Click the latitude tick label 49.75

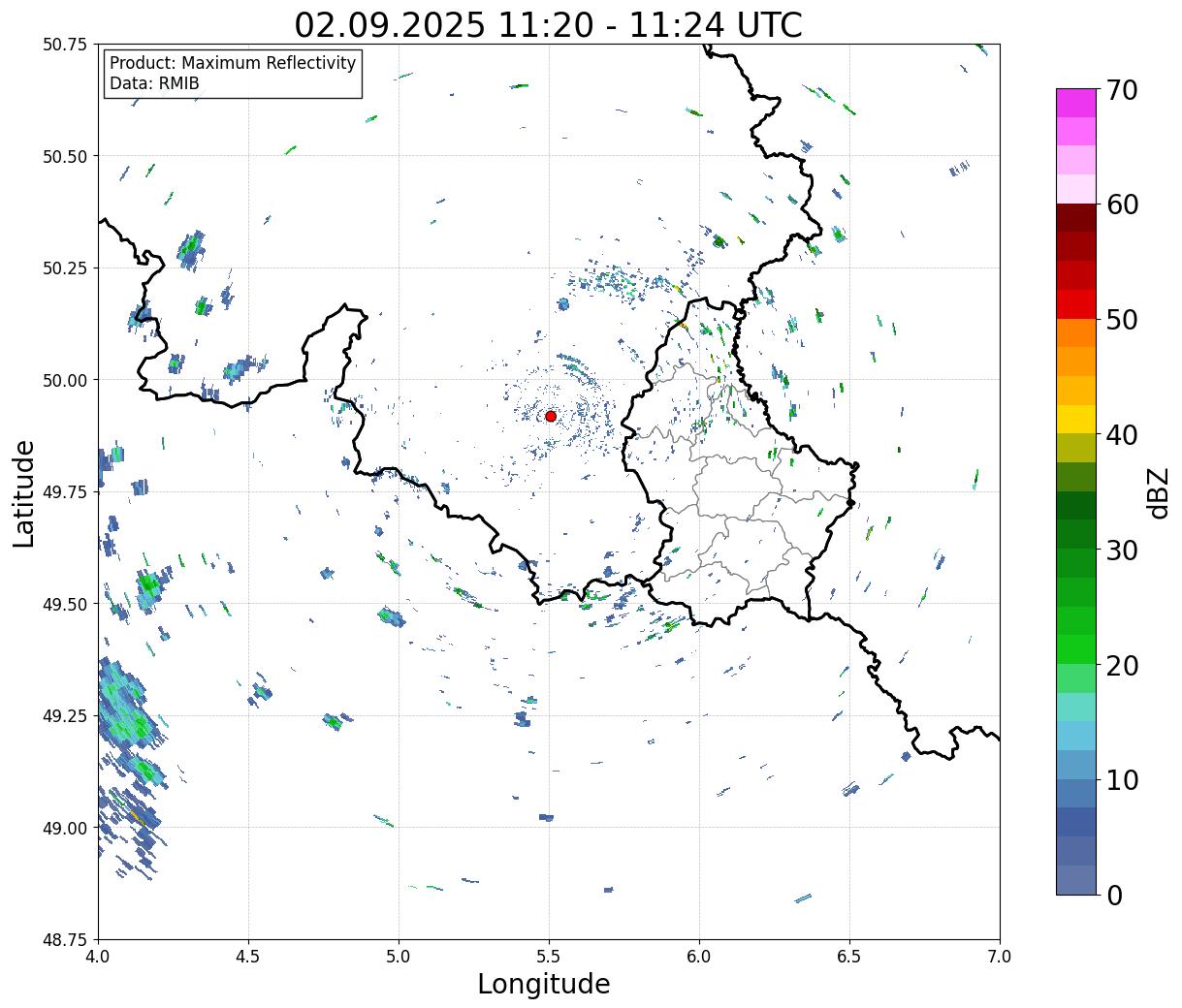pos(65,492)
